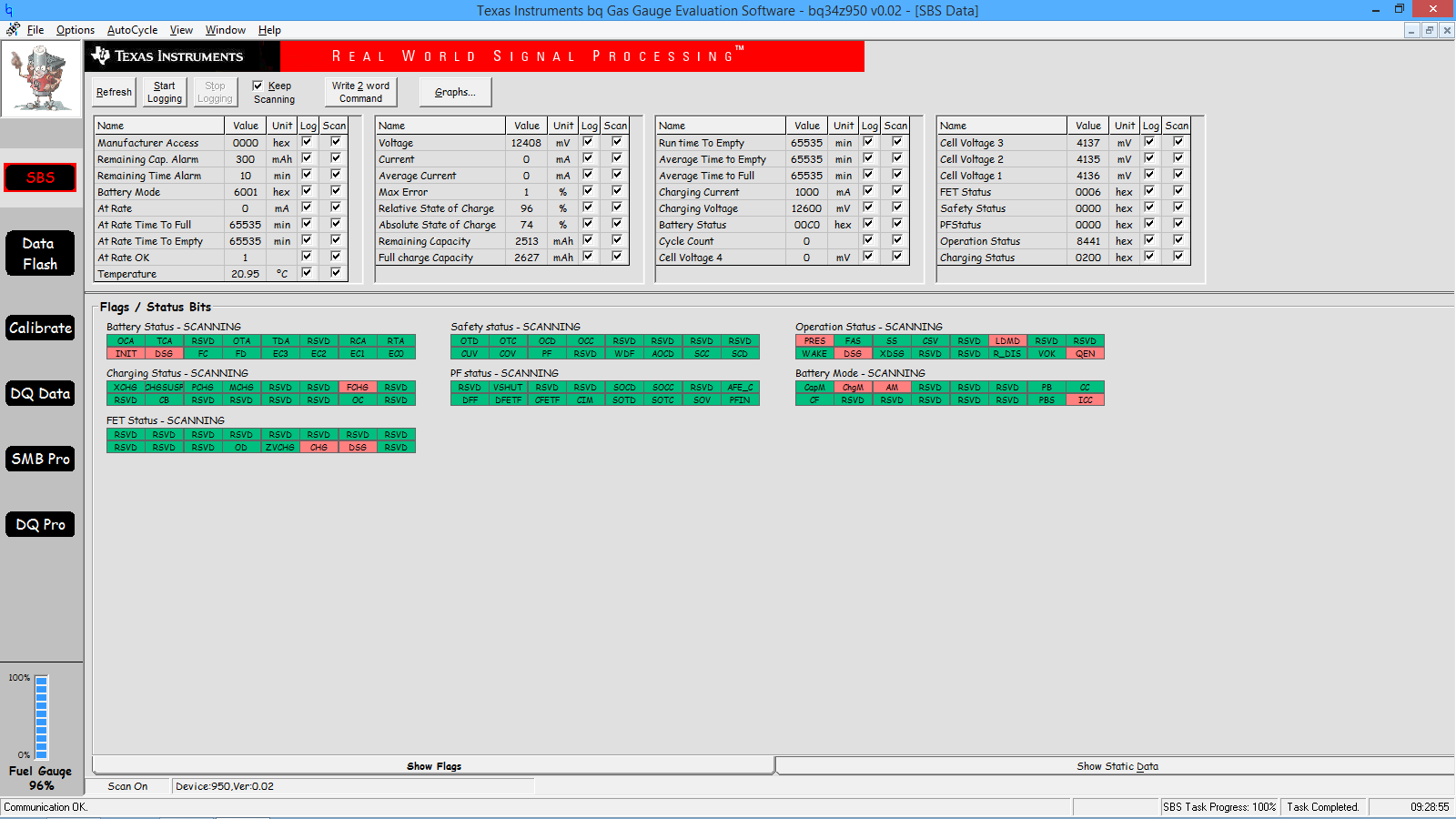
Task: Click the DSG flag in FET Status
Action: click(x=358, y=448)
